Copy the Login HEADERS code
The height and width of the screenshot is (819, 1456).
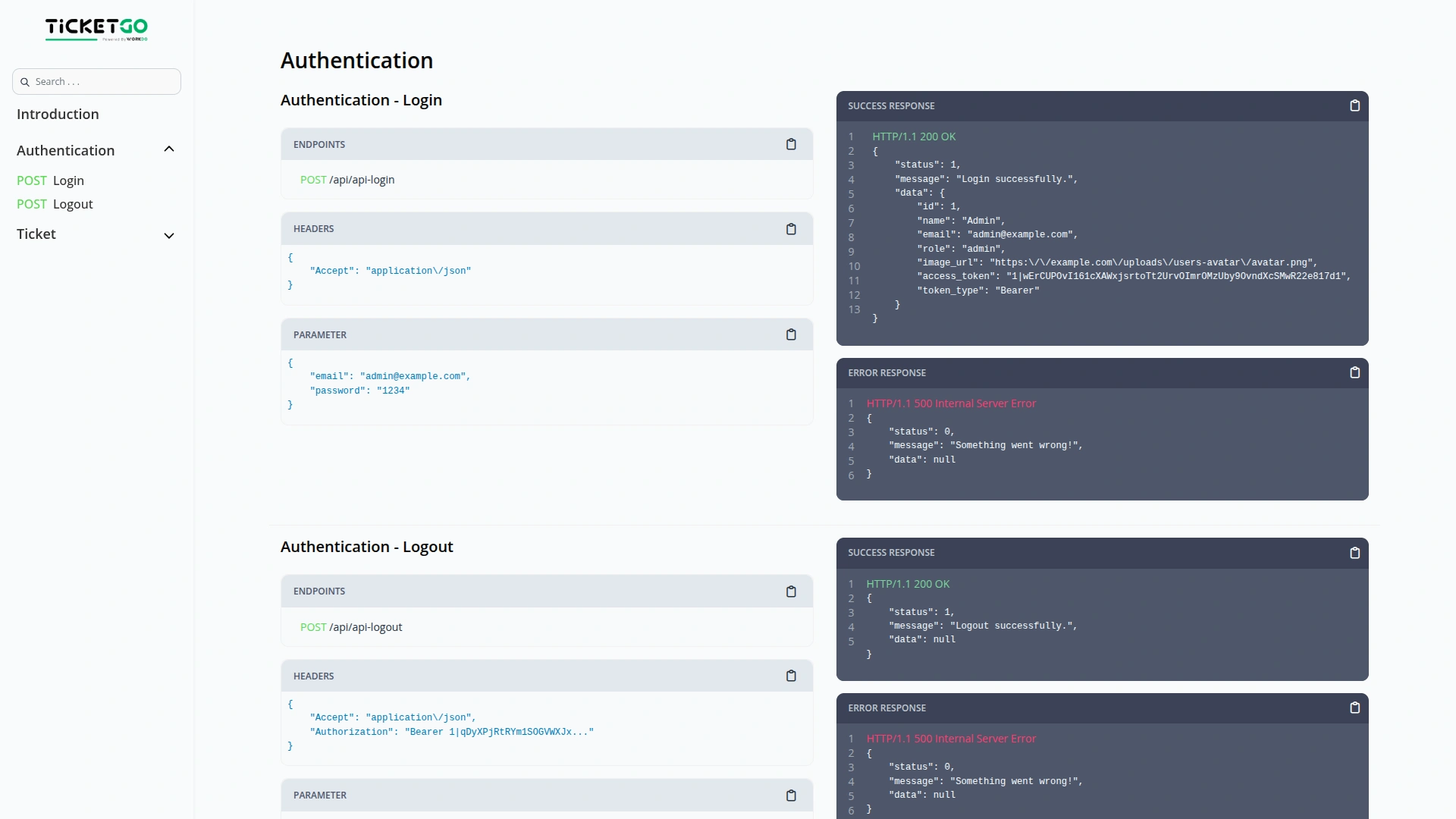[791, 228]
